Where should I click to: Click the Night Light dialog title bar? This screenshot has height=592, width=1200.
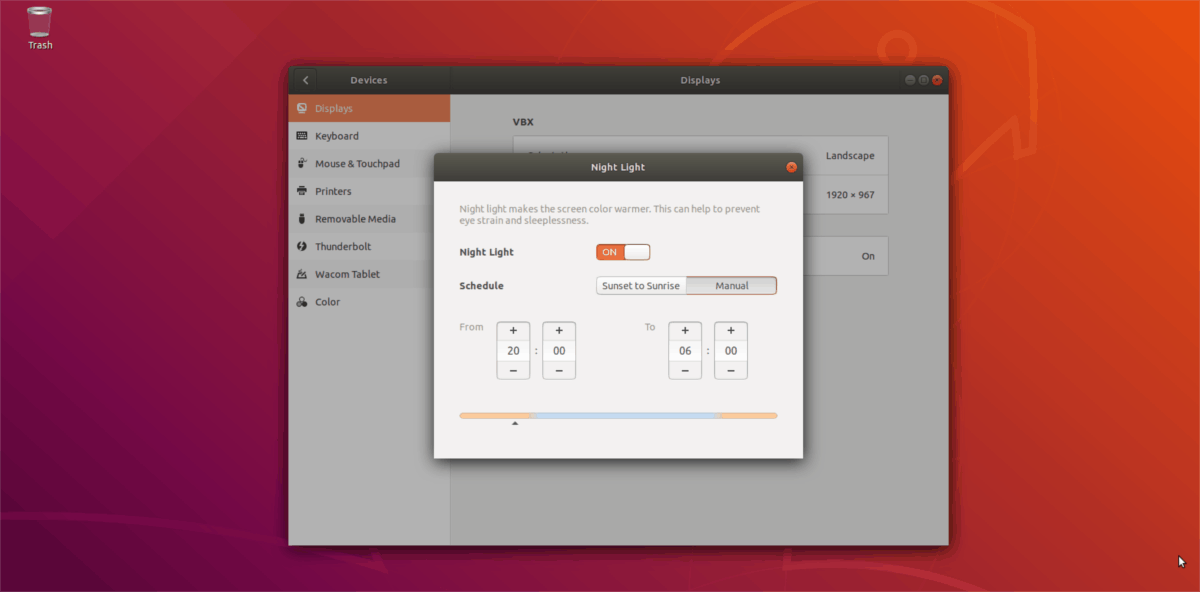click(618, 167)
